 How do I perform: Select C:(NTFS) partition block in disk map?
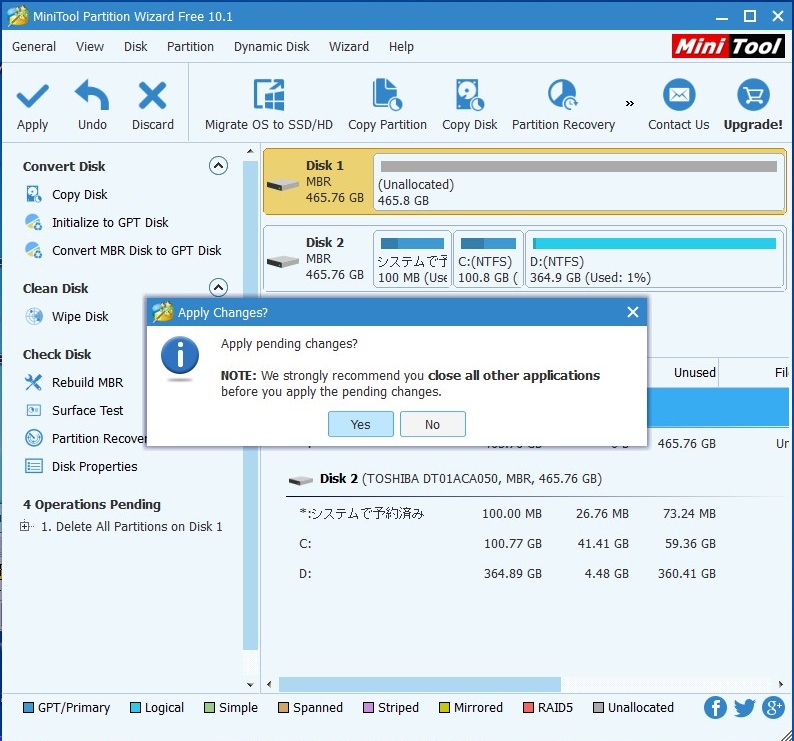point(488,259)
